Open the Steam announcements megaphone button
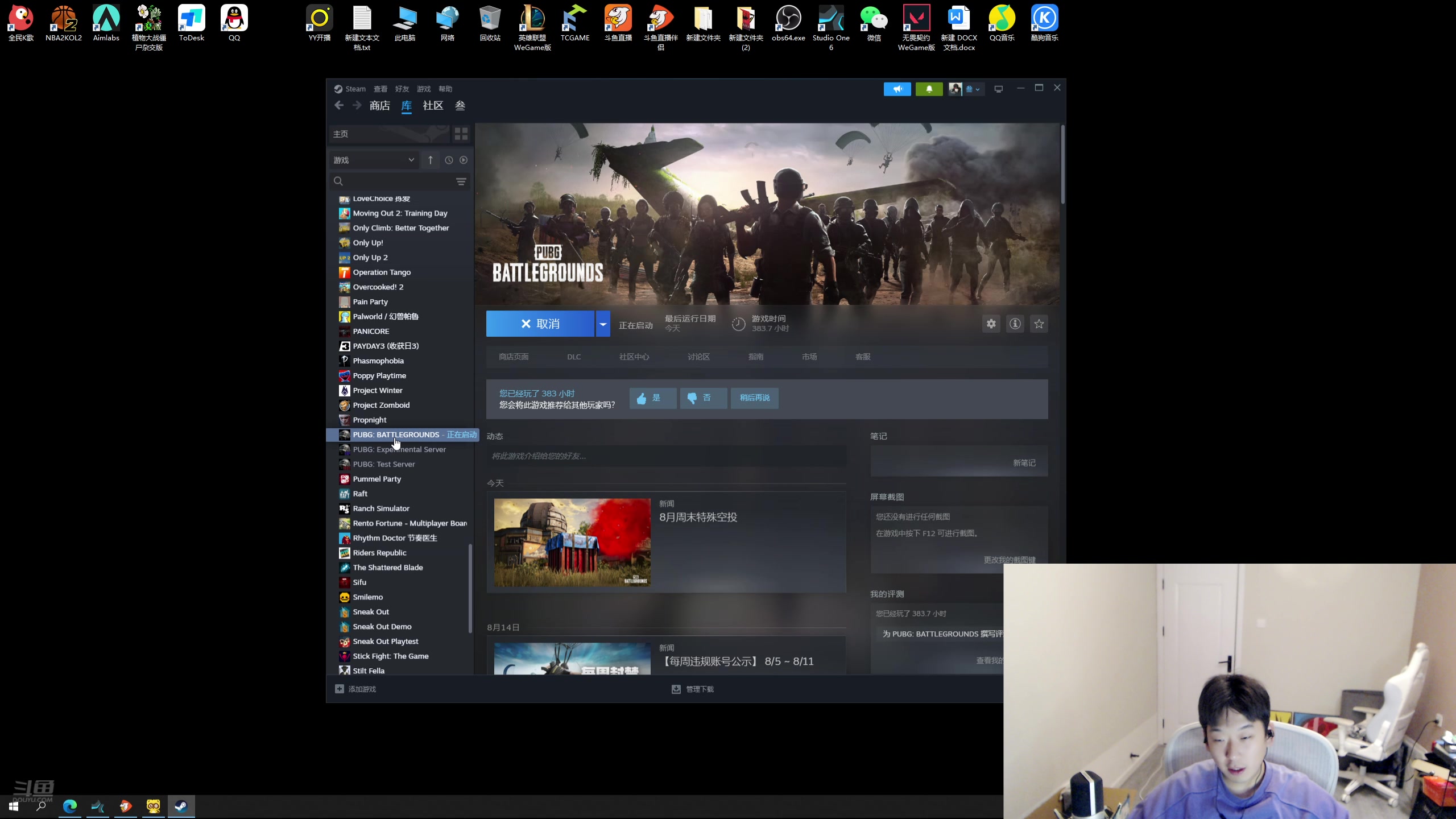Viewport: 1456px width, 819px height. click(x=897, y=89)
